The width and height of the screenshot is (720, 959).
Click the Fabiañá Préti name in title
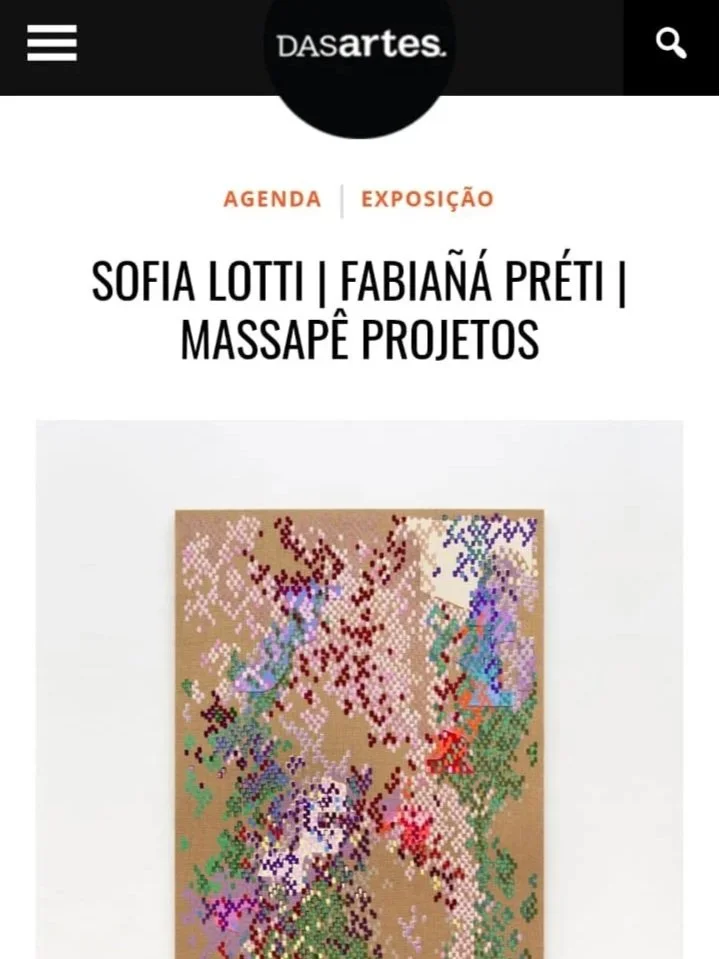coord(472,281)
